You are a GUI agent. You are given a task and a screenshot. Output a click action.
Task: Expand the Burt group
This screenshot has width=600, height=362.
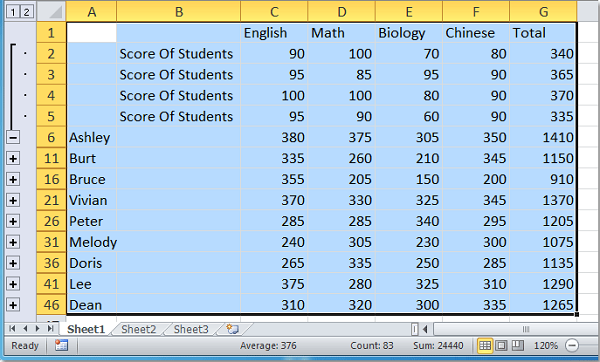(13, 158)
